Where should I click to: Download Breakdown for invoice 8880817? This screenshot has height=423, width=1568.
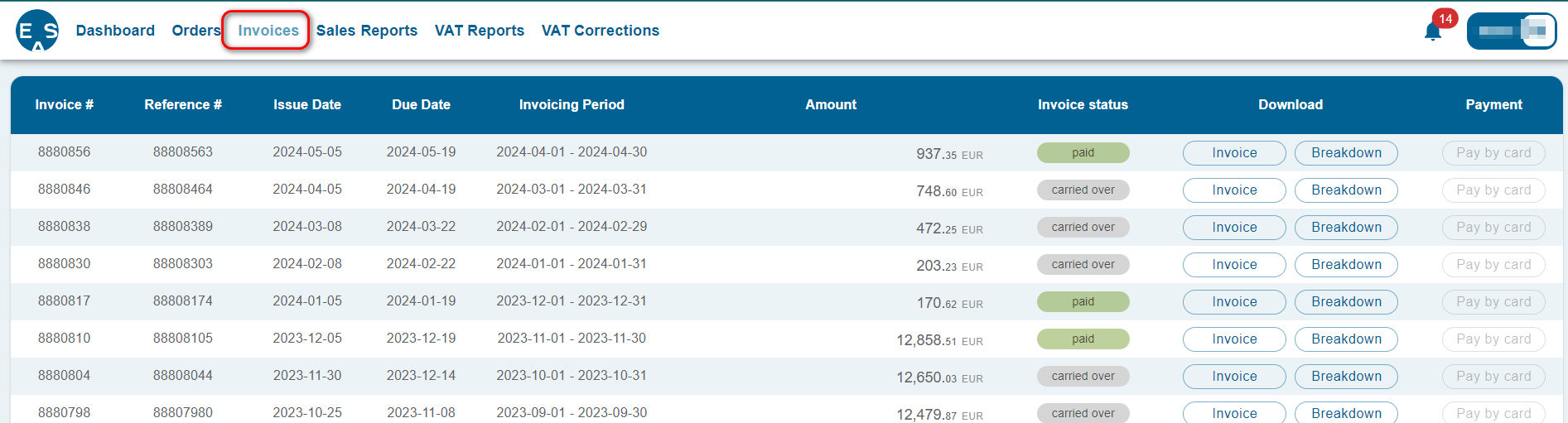click(1346, 302)
